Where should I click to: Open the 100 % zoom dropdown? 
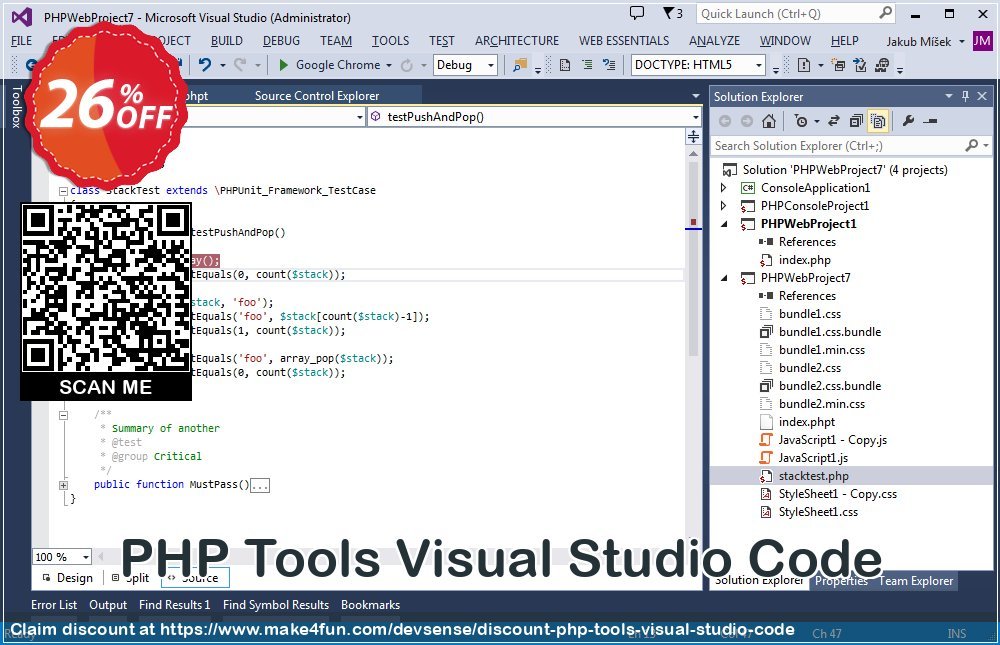pos(85,557)
